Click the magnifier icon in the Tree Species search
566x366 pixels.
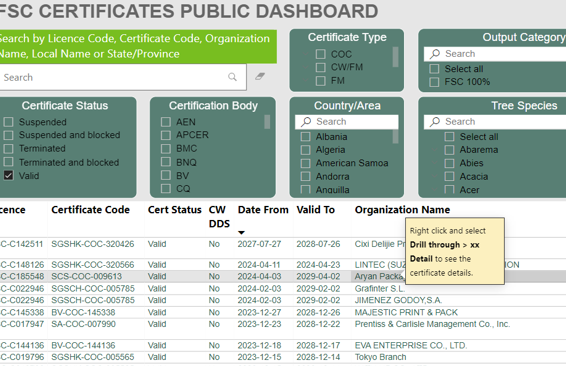(x=435, y=122)
